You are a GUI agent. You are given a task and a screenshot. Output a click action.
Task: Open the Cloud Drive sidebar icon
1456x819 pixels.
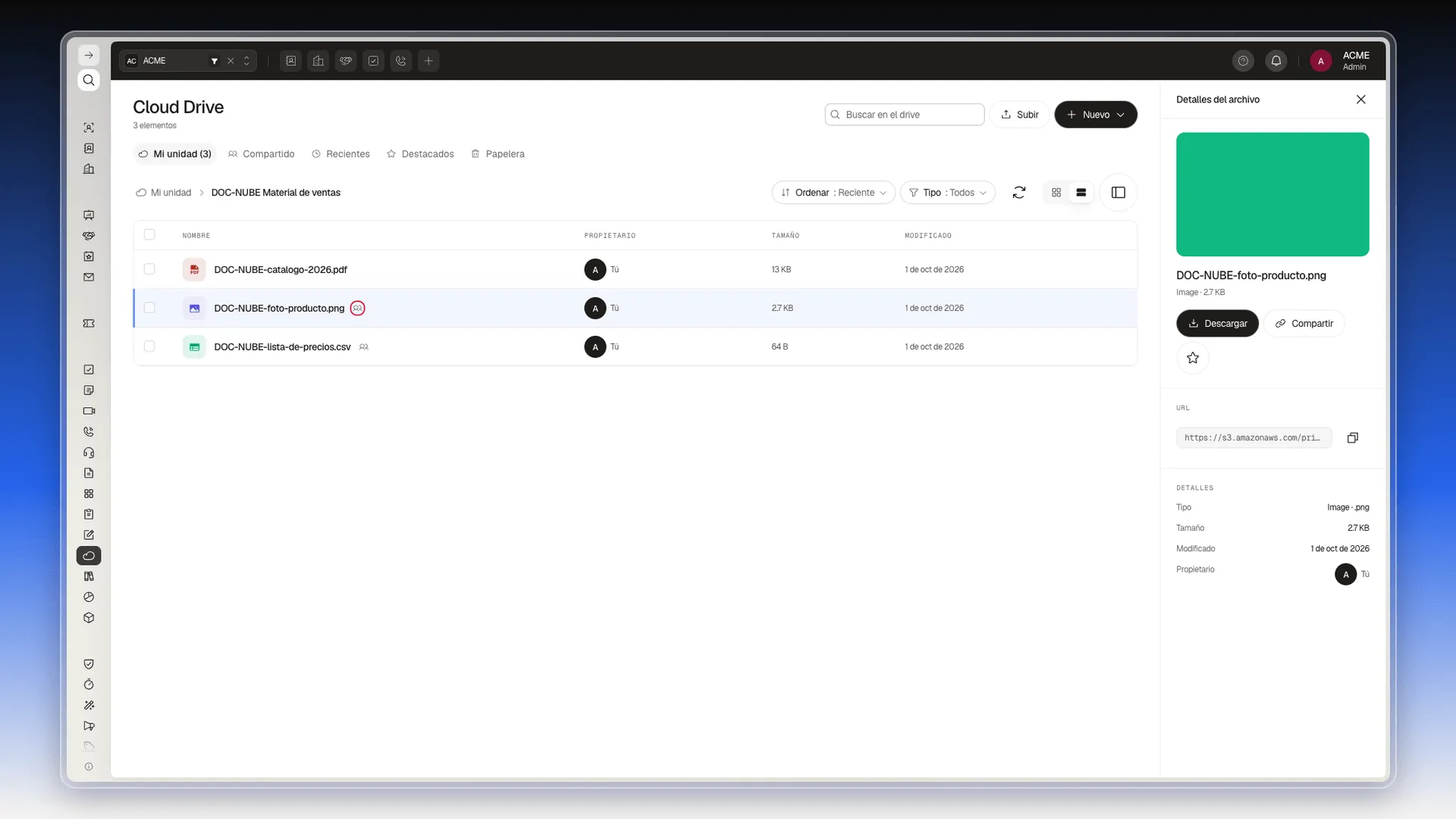89,556
